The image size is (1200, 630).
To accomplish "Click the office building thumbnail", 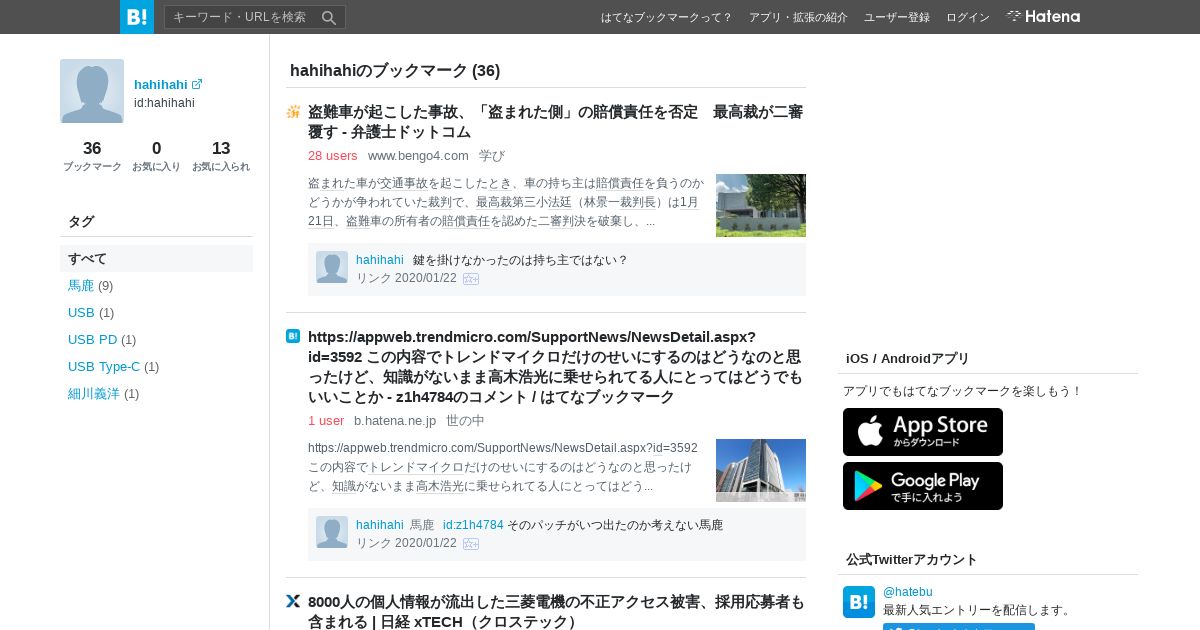I will [x=761, y=470].
